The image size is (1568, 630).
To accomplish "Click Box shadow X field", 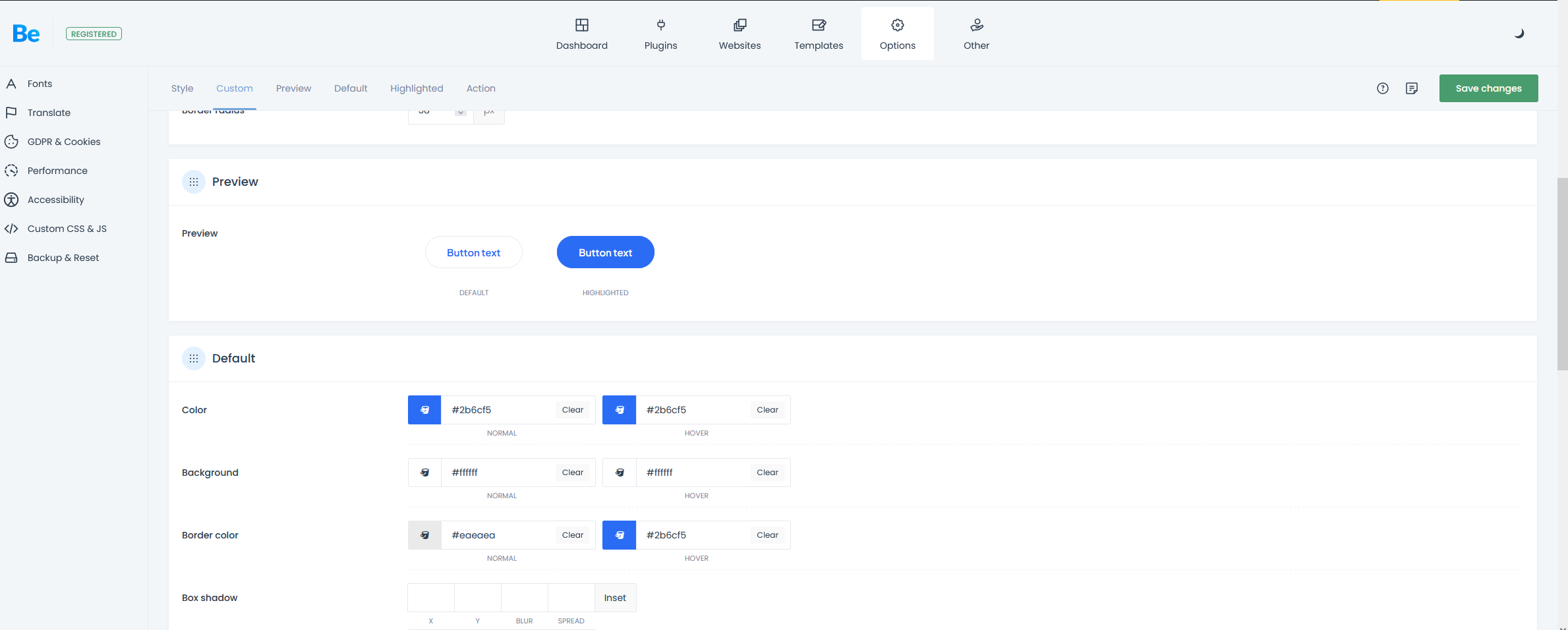I will (x=431, y=598).
